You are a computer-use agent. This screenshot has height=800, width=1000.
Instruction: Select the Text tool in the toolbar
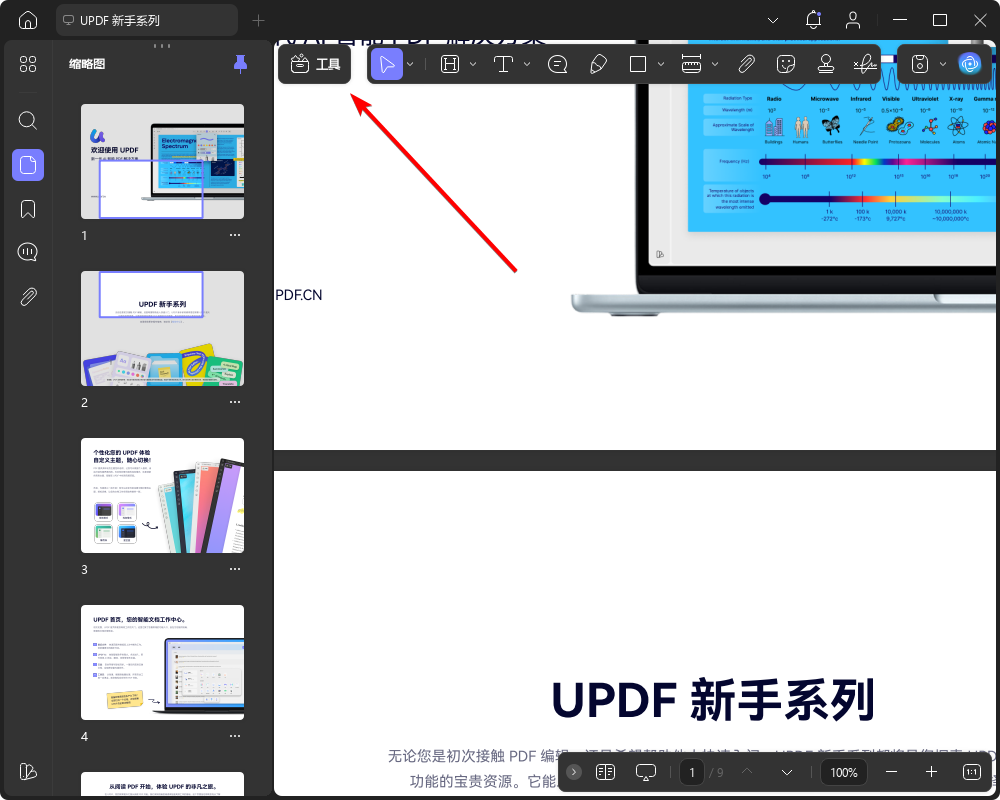pyautogui.click(x=505, y=63)
